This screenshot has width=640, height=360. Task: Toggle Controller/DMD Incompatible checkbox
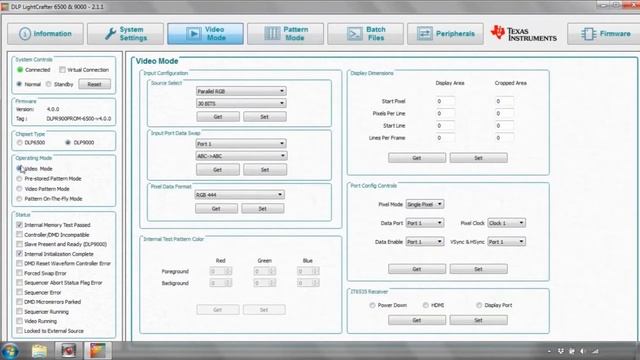click(x=19, y=235)
